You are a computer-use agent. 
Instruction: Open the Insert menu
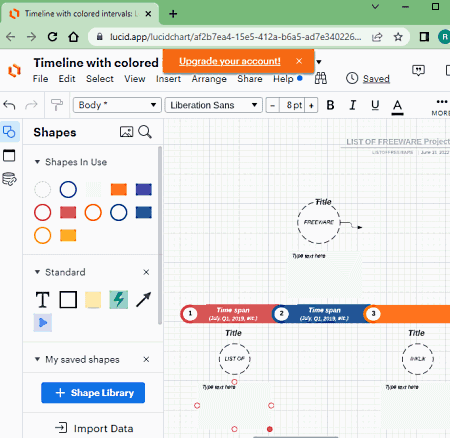(168, 79)
